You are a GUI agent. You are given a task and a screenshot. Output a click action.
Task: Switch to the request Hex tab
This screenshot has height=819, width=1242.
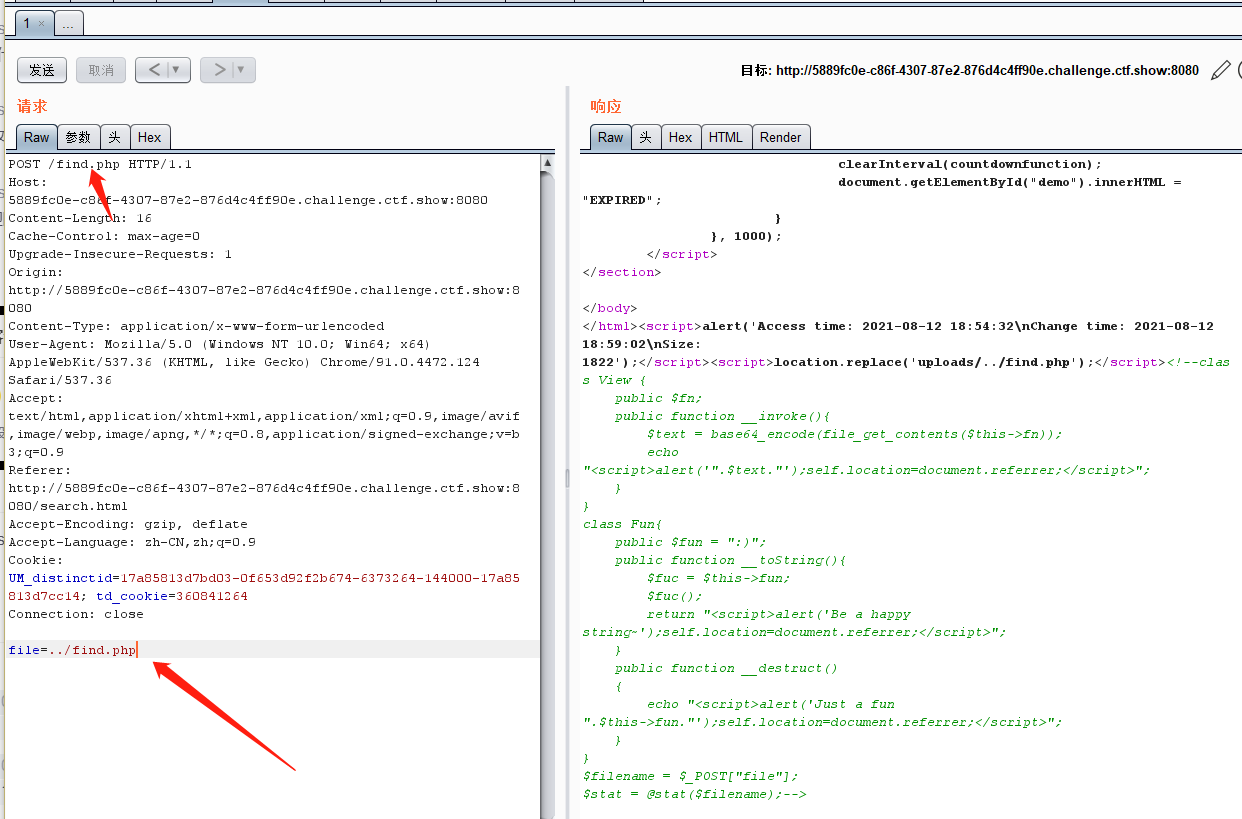coord(150,137)
